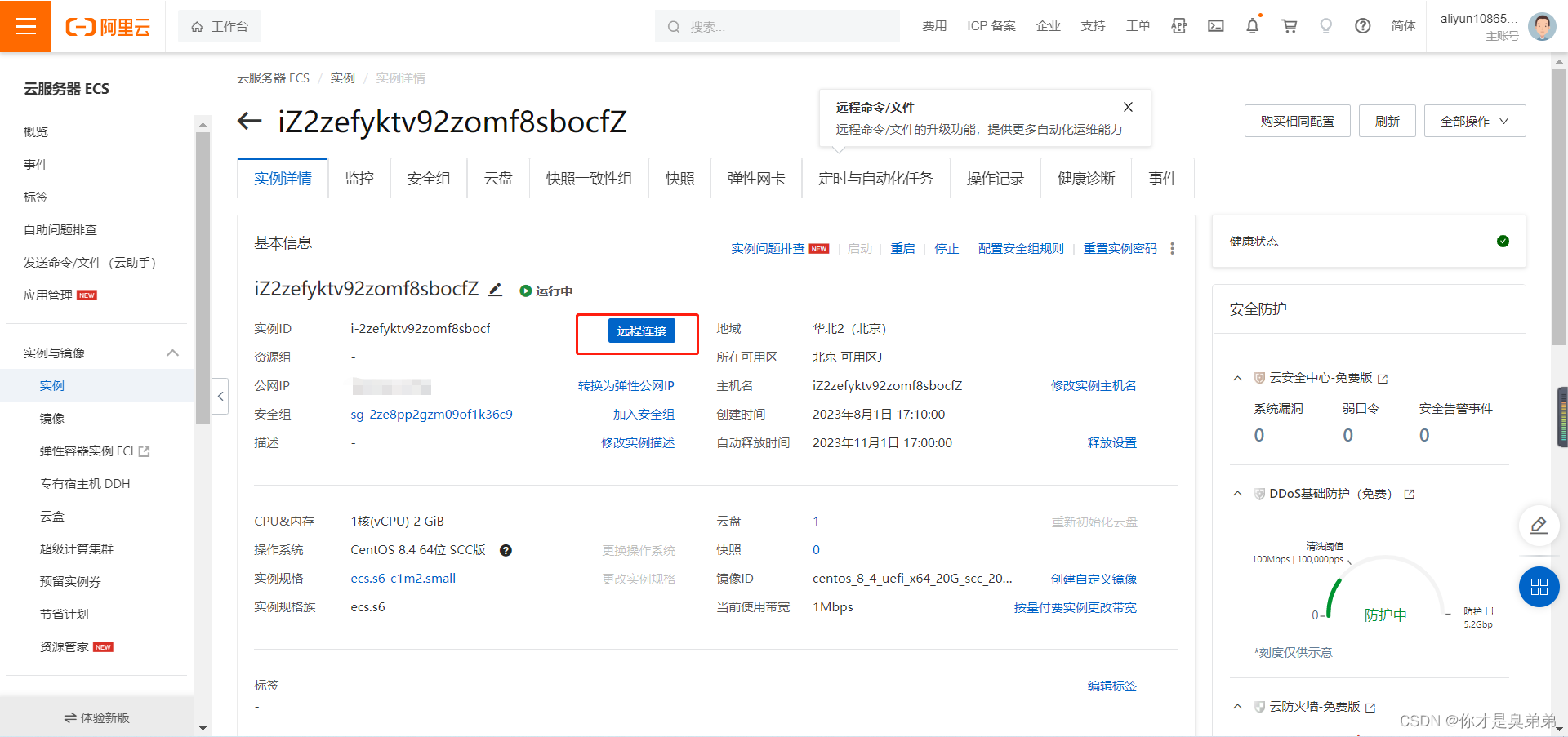This screenshot has width=1568, height=737.
Task: Collapse 实例与镜像 sidebar section
Action: 172,353
